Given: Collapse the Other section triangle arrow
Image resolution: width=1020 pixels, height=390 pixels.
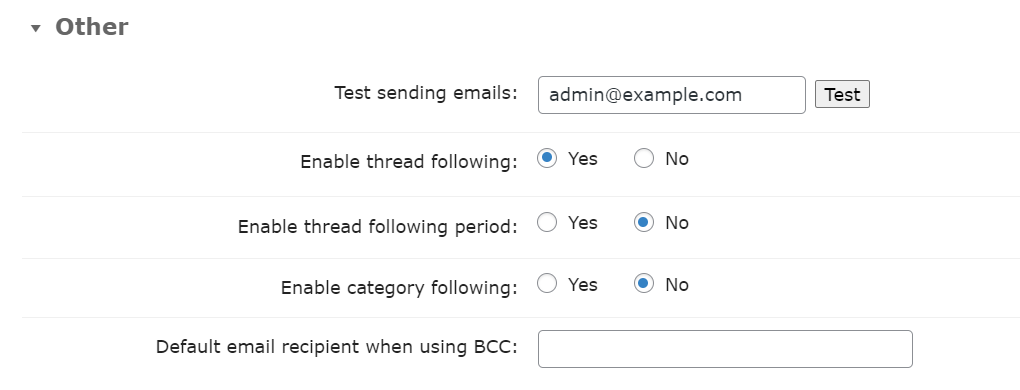Looking at the screenshot, I should tap(36, 28).
